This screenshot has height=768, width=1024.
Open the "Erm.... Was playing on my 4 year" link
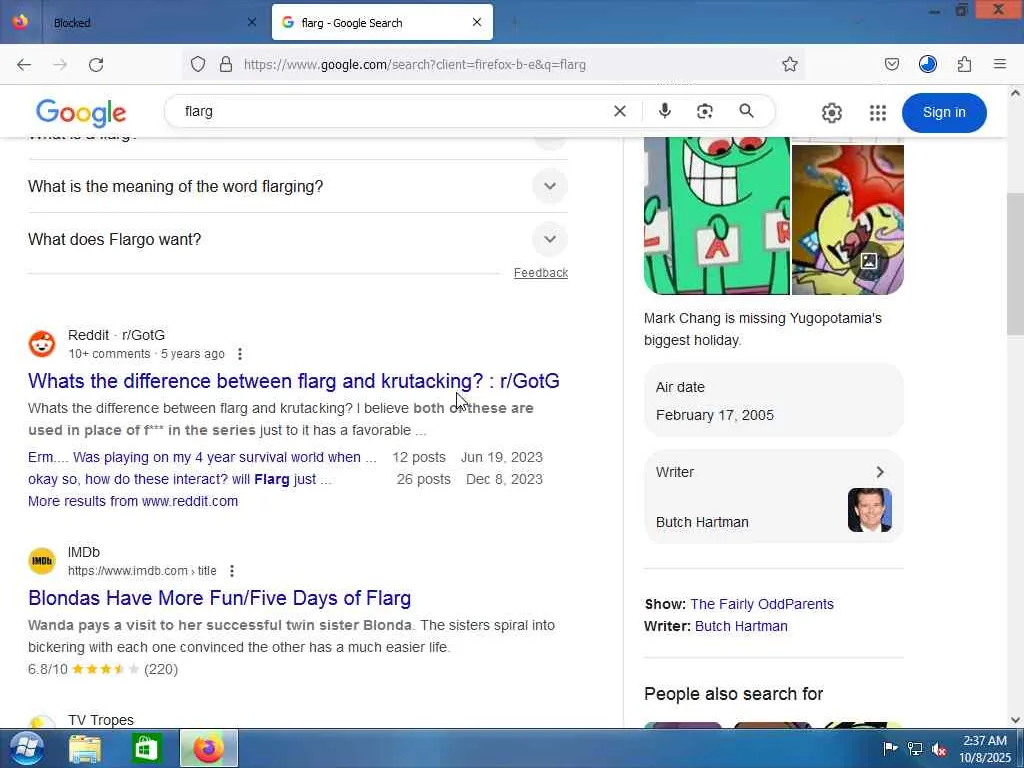[x=202, y=457]
